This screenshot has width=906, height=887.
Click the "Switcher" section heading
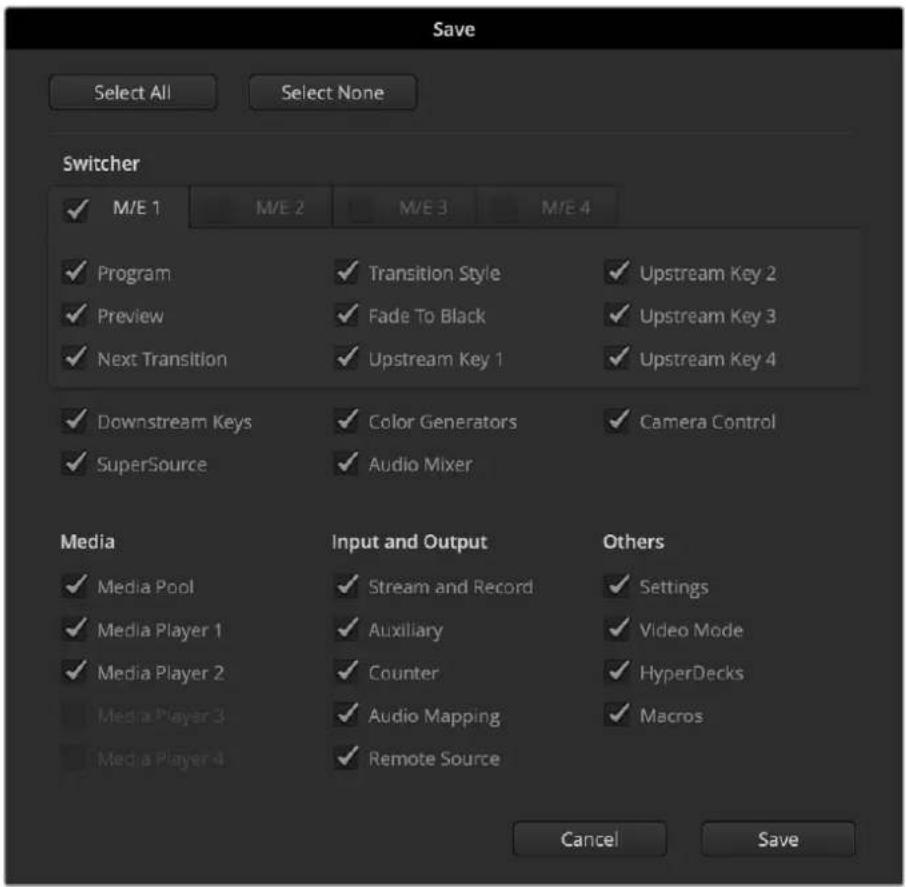[101, 164]
